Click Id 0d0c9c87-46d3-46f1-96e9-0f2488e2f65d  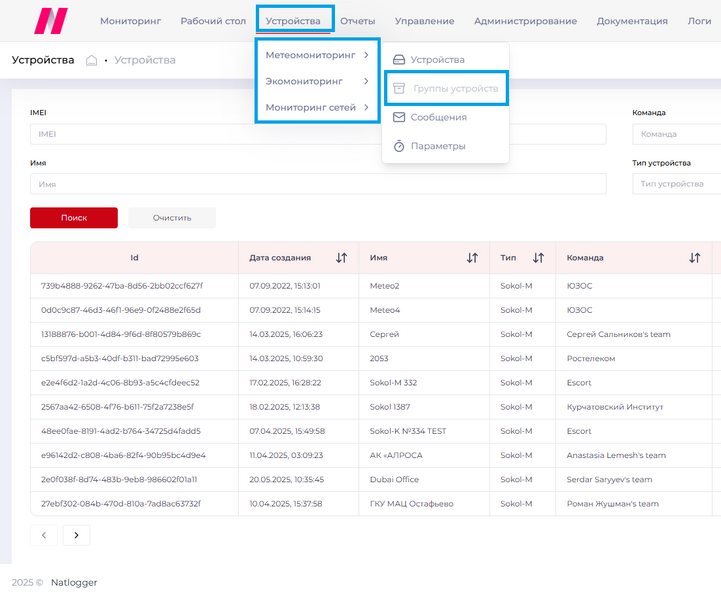[x=121, y=310]
